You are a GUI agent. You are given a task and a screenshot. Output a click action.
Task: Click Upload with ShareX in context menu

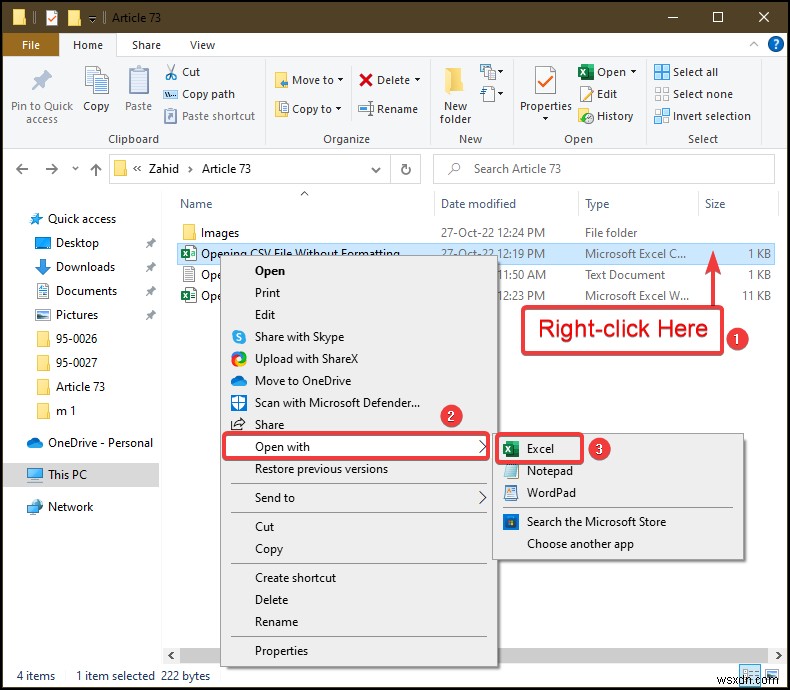pyautogui.click(x=306, y=359)
